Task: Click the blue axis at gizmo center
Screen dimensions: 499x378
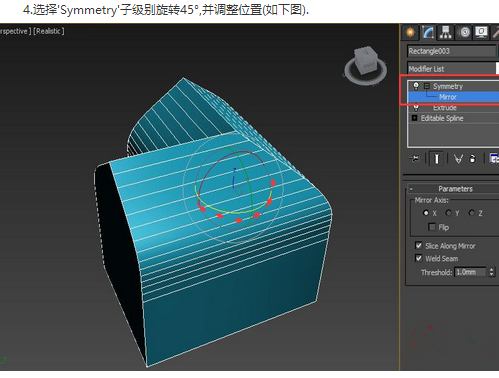Action: point(234,177)
